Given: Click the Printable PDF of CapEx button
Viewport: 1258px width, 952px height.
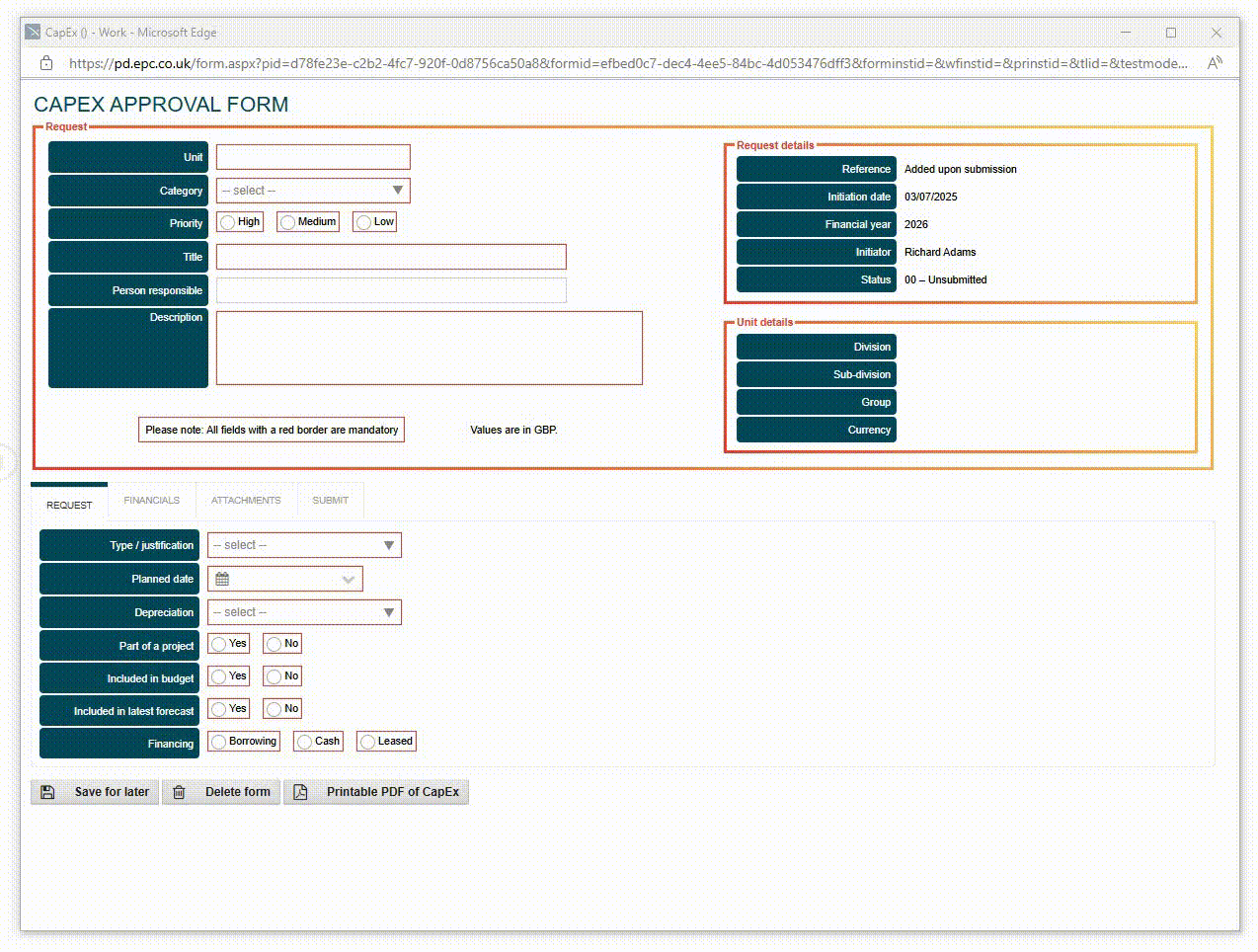Looking at the screenshot, I should tap(376, 792).
